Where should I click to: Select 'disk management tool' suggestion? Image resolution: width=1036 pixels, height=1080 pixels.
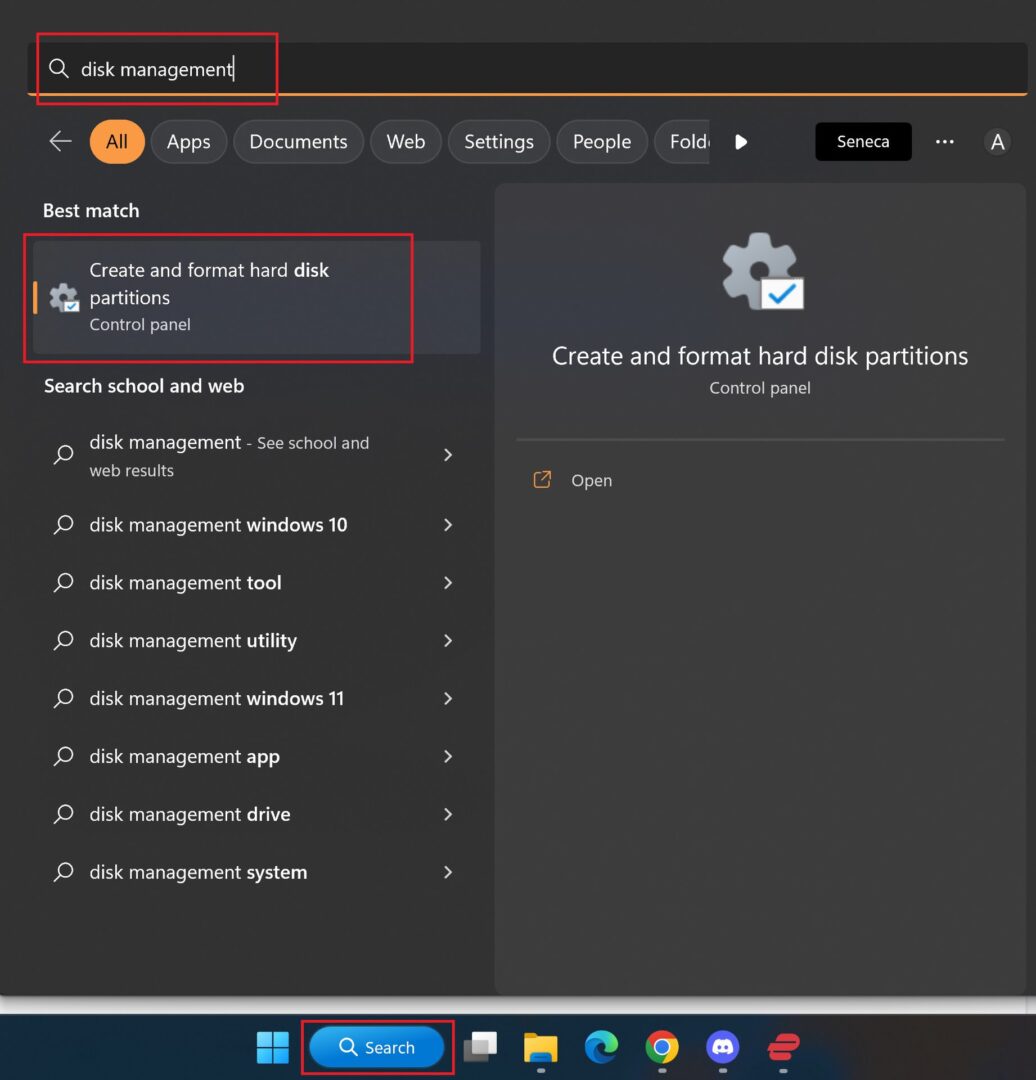point(256,583)
